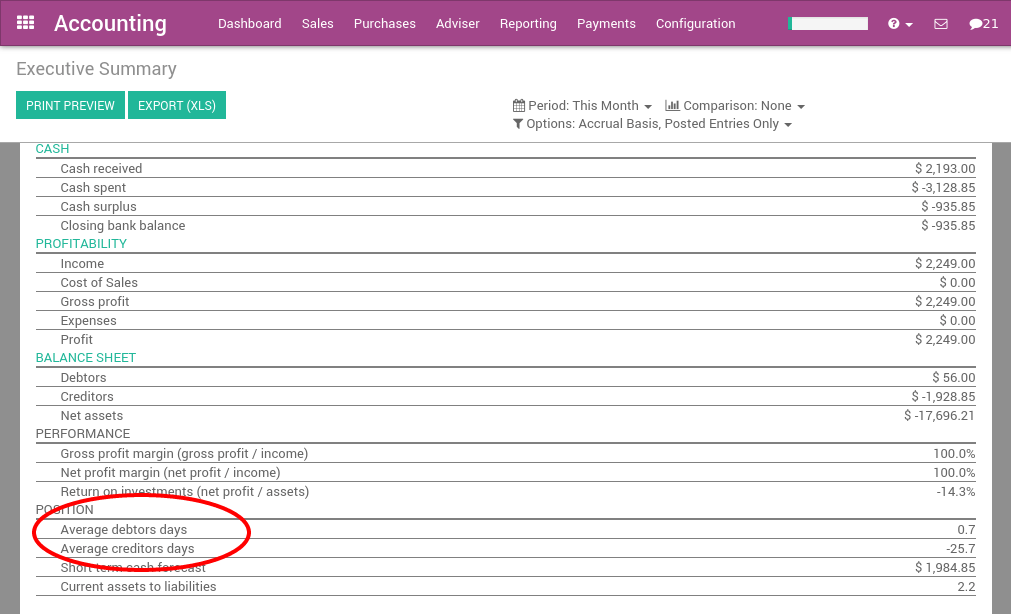This screenshot has height=614, width=1011.
Task: Open the apps grid icon
Action: 25,22
